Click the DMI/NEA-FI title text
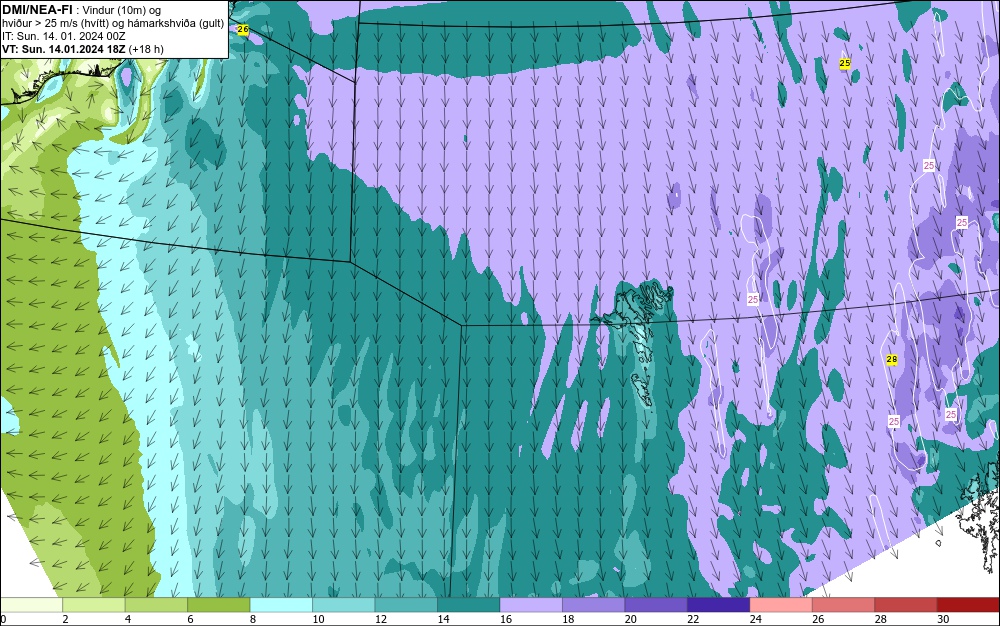The image size is (1000, 626). click(x=37, y=10)
